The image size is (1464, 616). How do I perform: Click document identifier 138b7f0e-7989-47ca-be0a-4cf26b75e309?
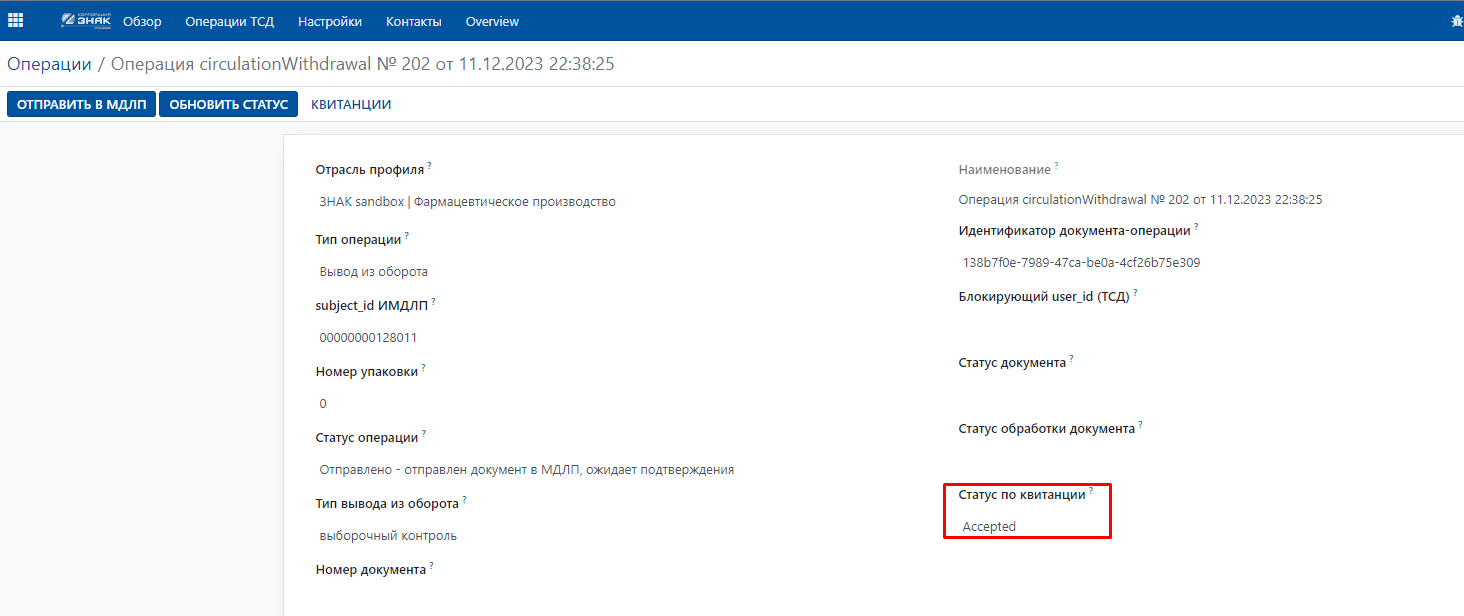click(1081, 263)
